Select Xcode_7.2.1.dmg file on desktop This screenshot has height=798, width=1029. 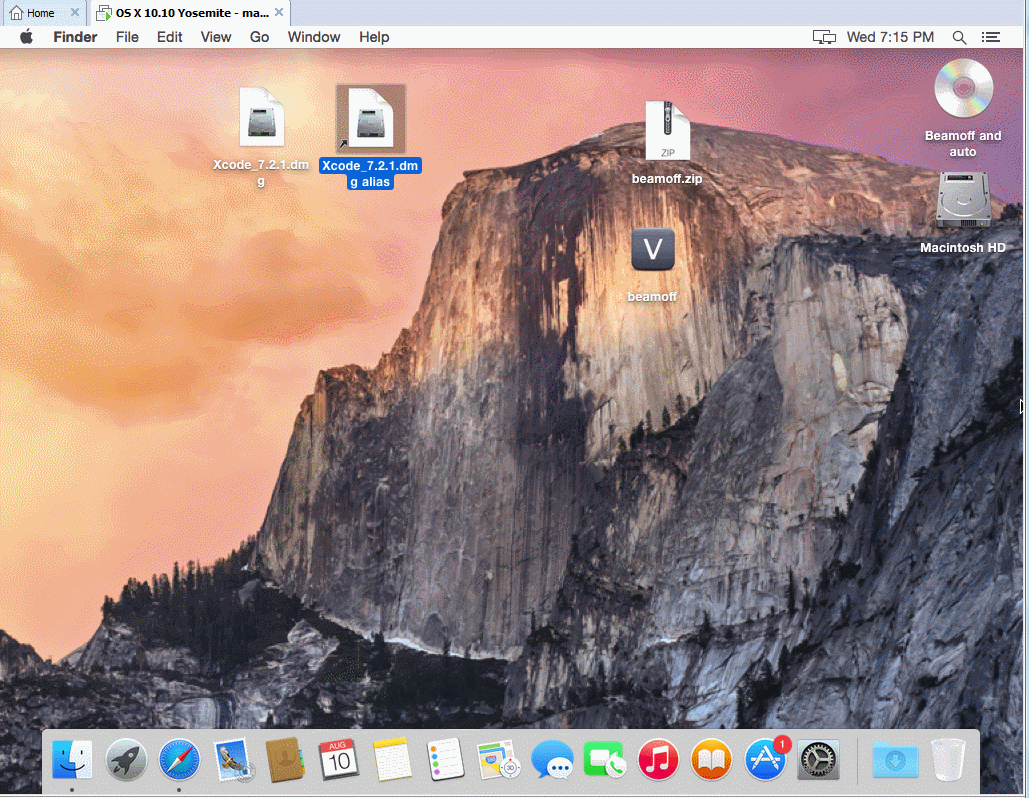(261, 117)
